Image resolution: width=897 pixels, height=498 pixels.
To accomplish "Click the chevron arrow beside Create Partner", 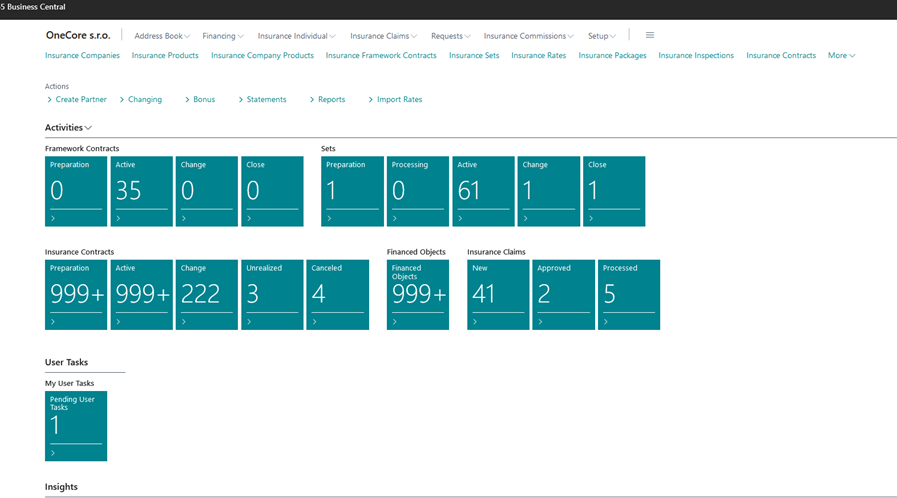I will click(x=50, y=100).
